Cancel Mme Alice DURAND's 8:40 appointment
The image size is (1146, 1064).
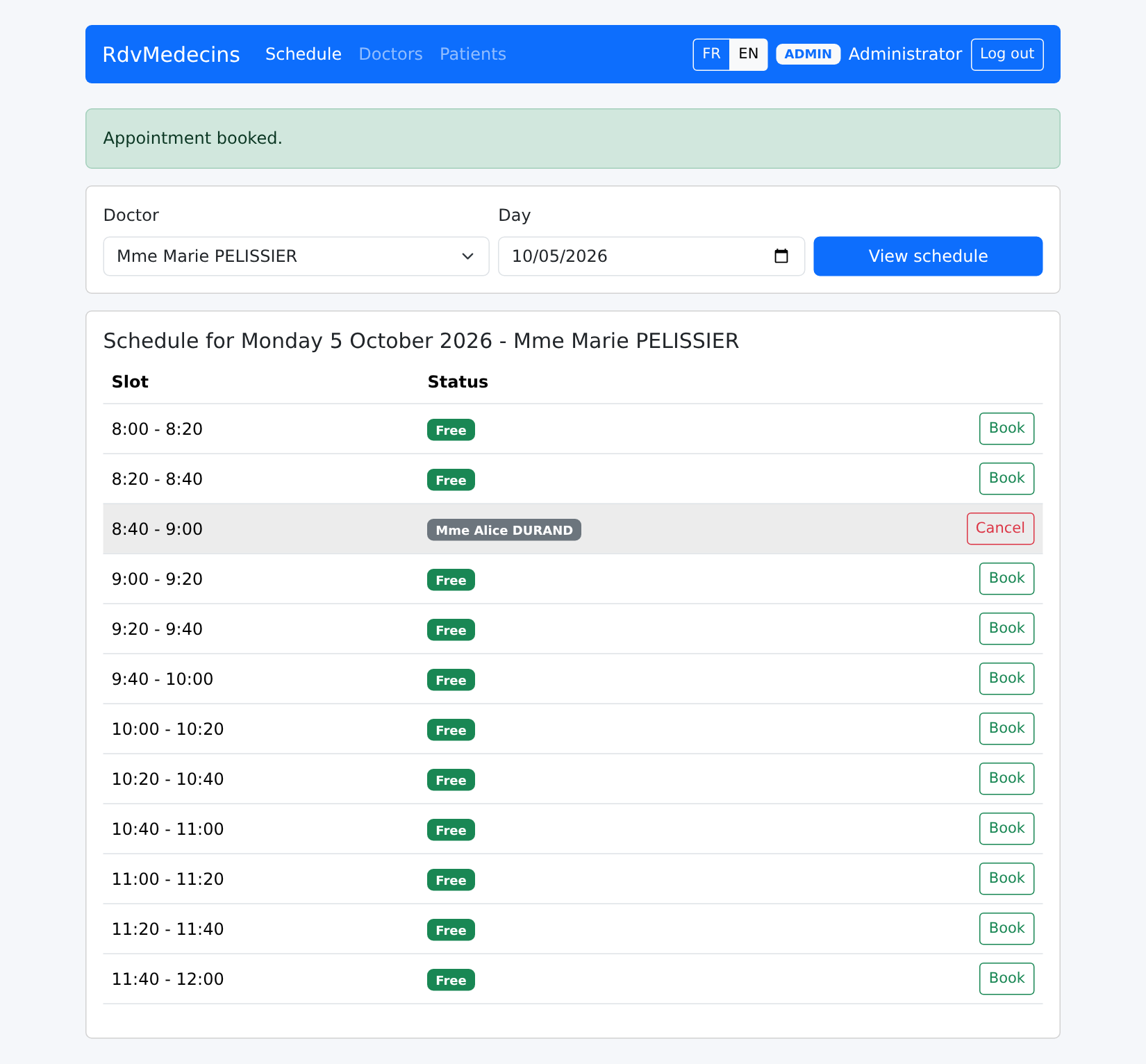point(1000,529)
